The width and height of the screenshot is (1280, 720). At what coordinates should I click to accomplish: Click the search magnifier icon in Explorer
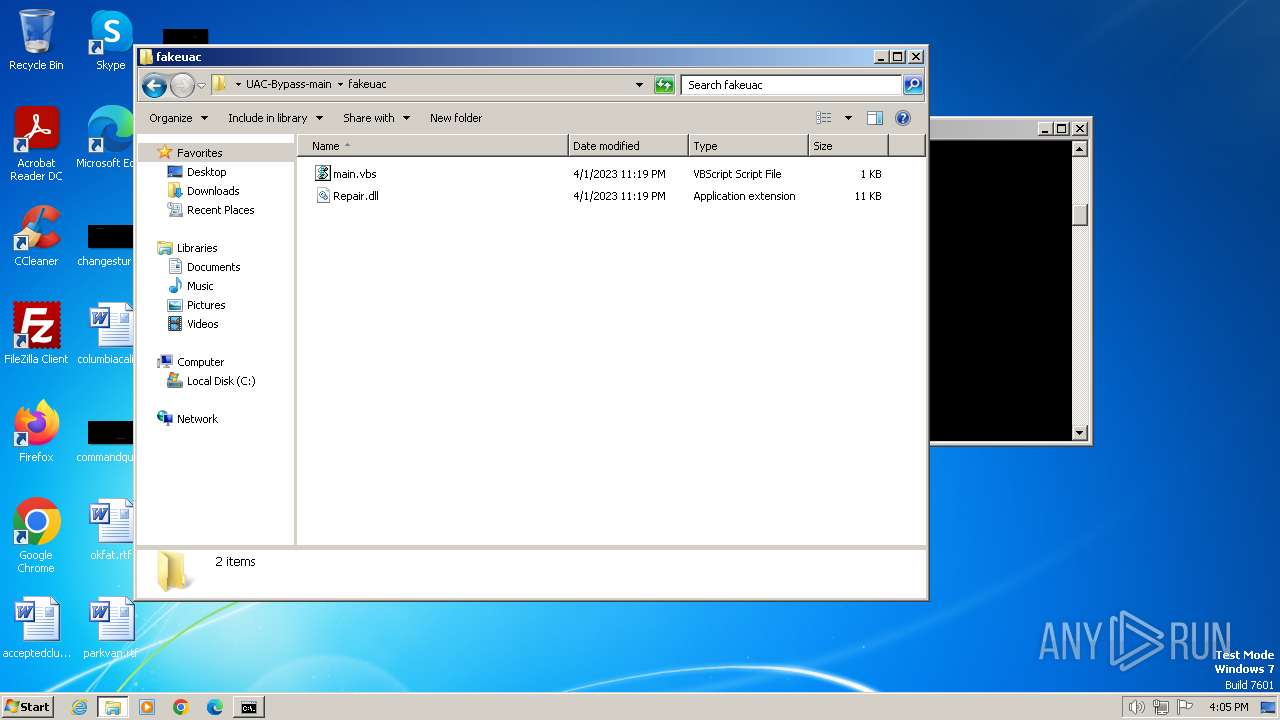tap(913, 85)
